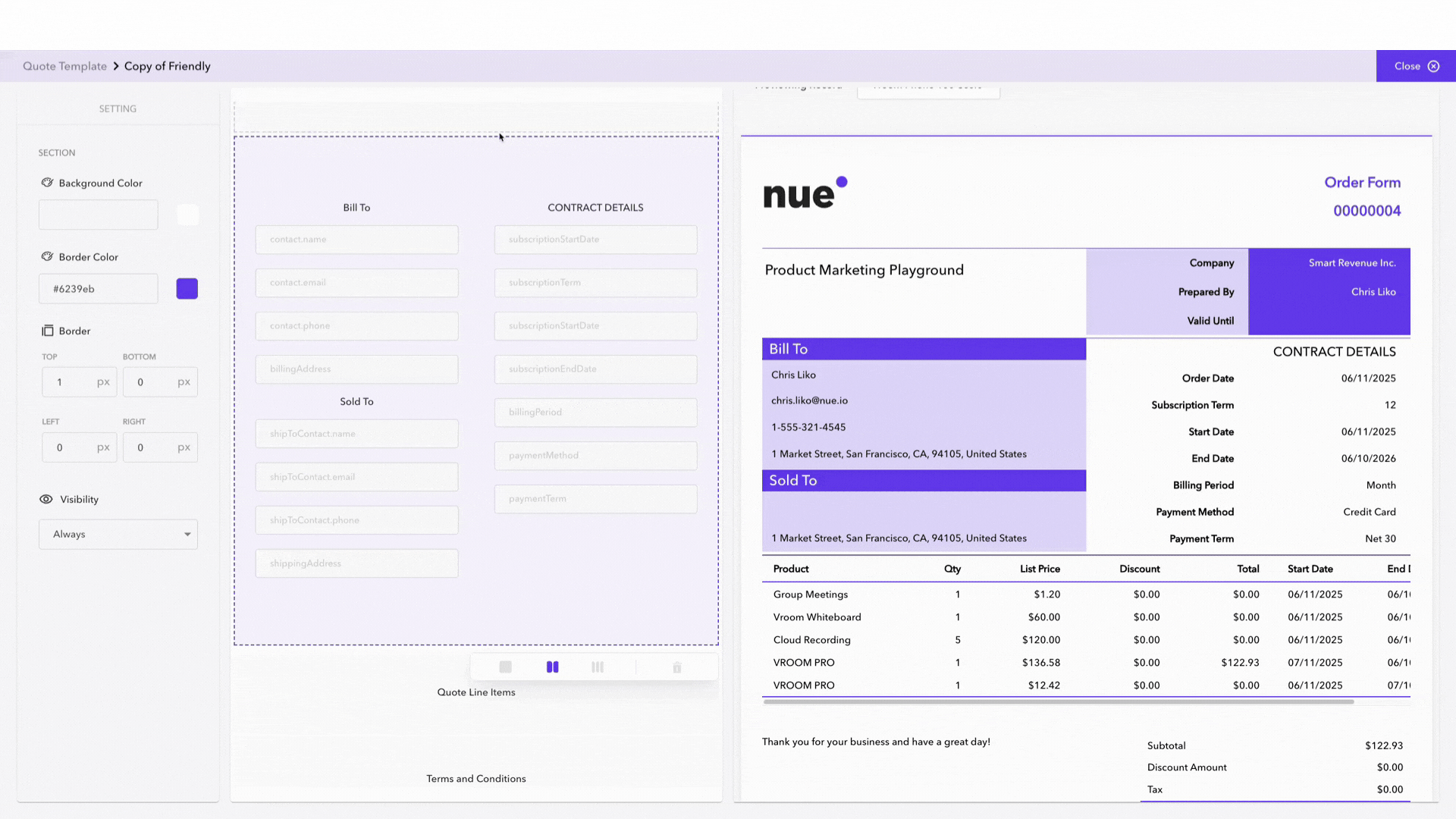The height and width of the screenshot is (819, 1456).
Task: Select the shipToContact.name field
Action: 356,434
